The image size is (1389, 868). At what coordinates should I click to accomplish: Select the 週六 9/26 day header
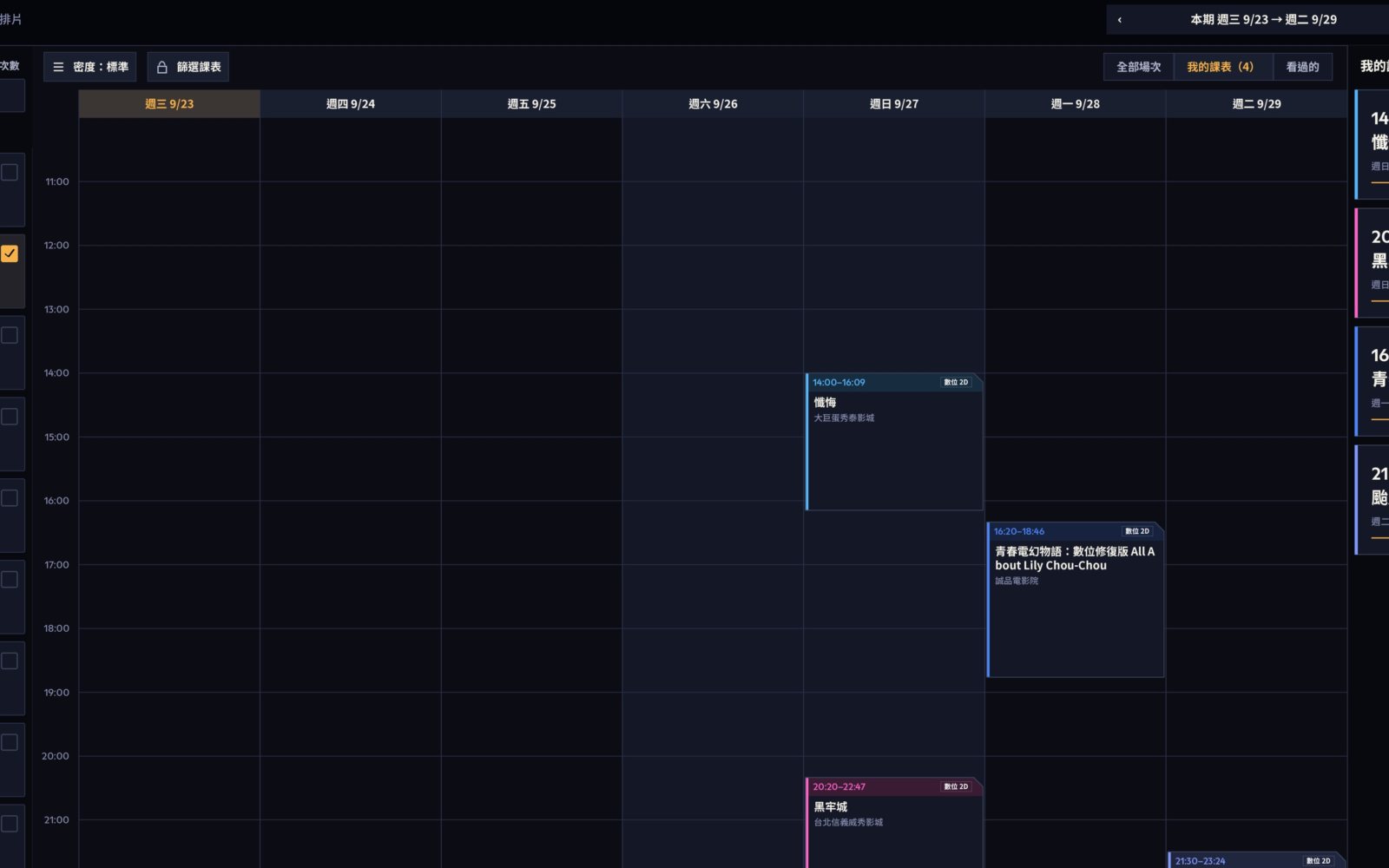(713, 103)
